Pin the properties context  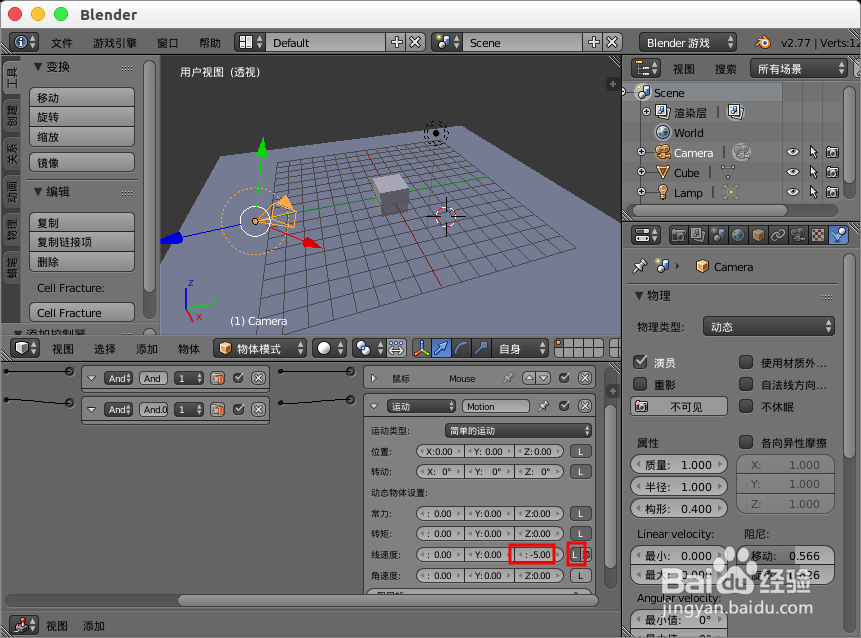[x=639, y=267]
